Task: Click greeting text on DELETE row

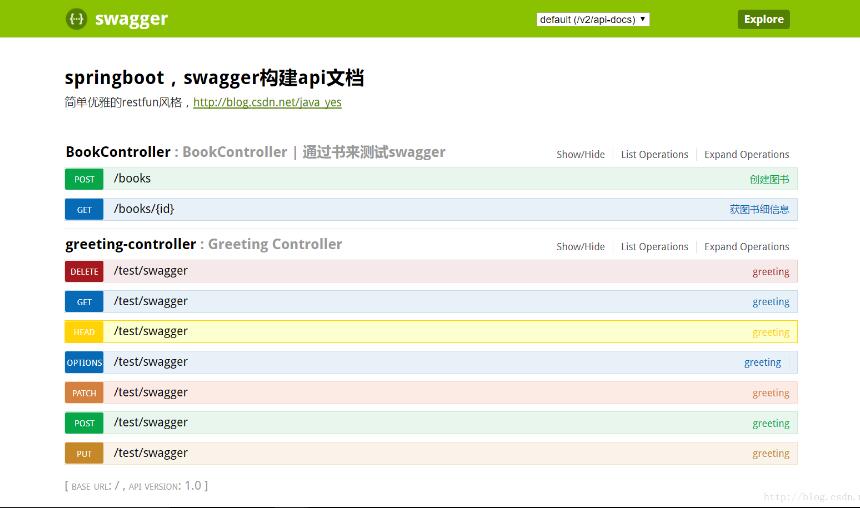Action: click(x=771, y=272)
